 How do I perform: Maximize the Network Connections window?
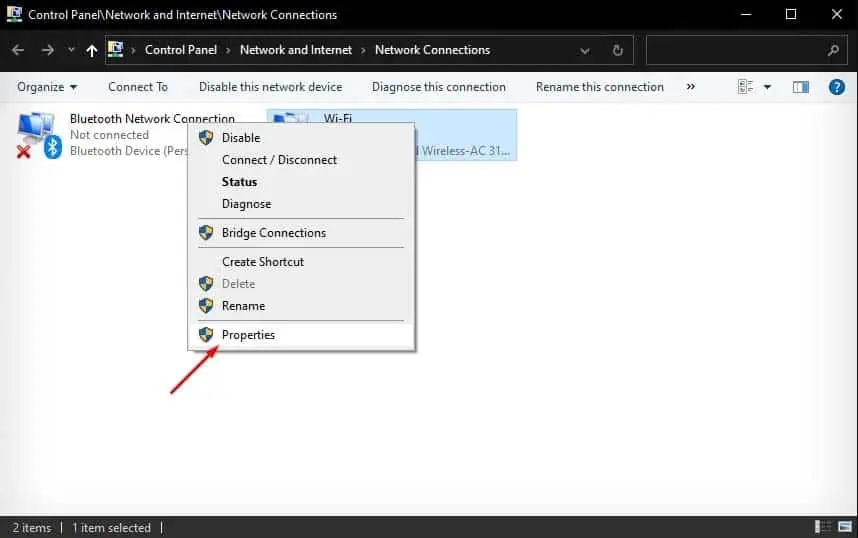pyautogui.click(x=791, y=14)
